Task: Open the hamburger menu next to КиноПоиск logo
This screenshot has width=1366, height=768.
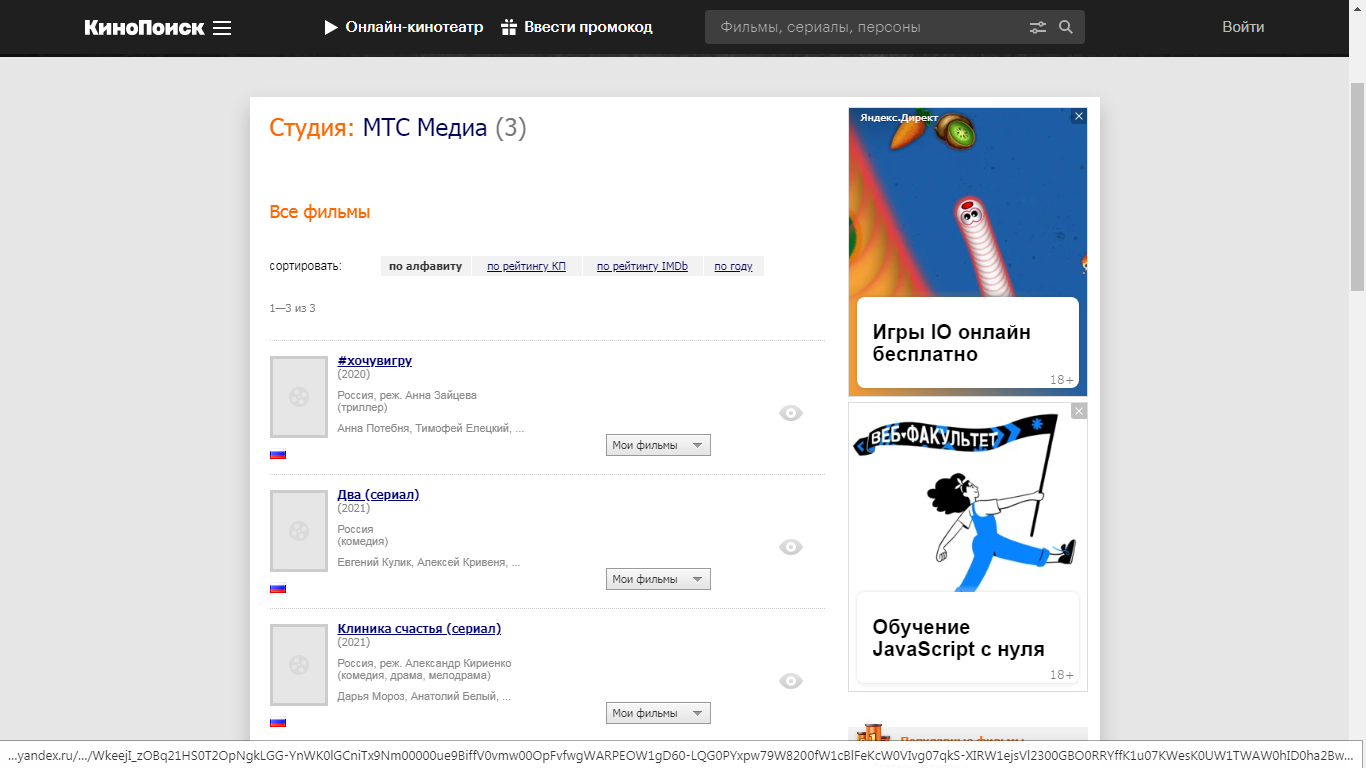Action: point(222,28)
